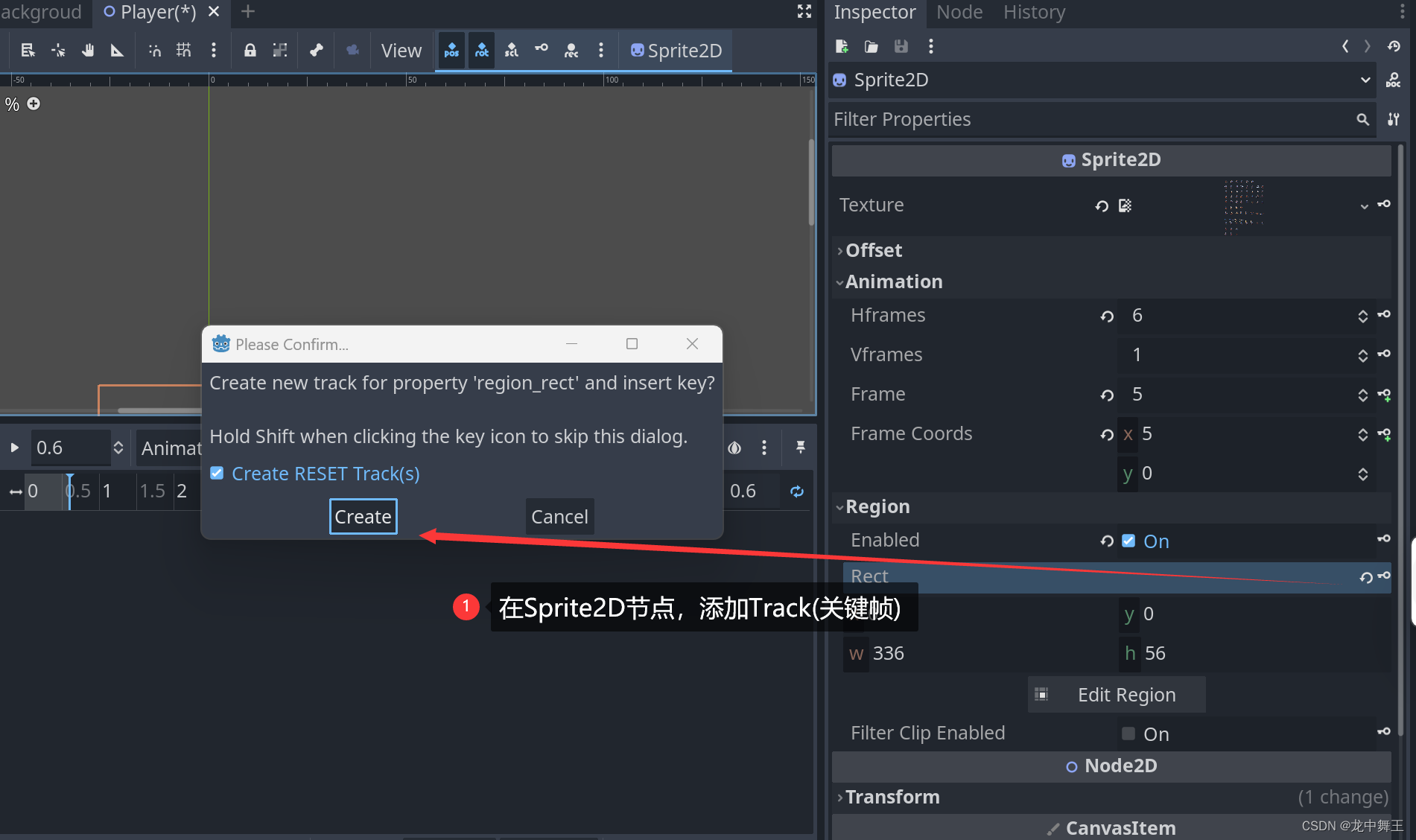1416x840 pixels.
Task: Insert keyframe for Frame property
Action: 1384,395
